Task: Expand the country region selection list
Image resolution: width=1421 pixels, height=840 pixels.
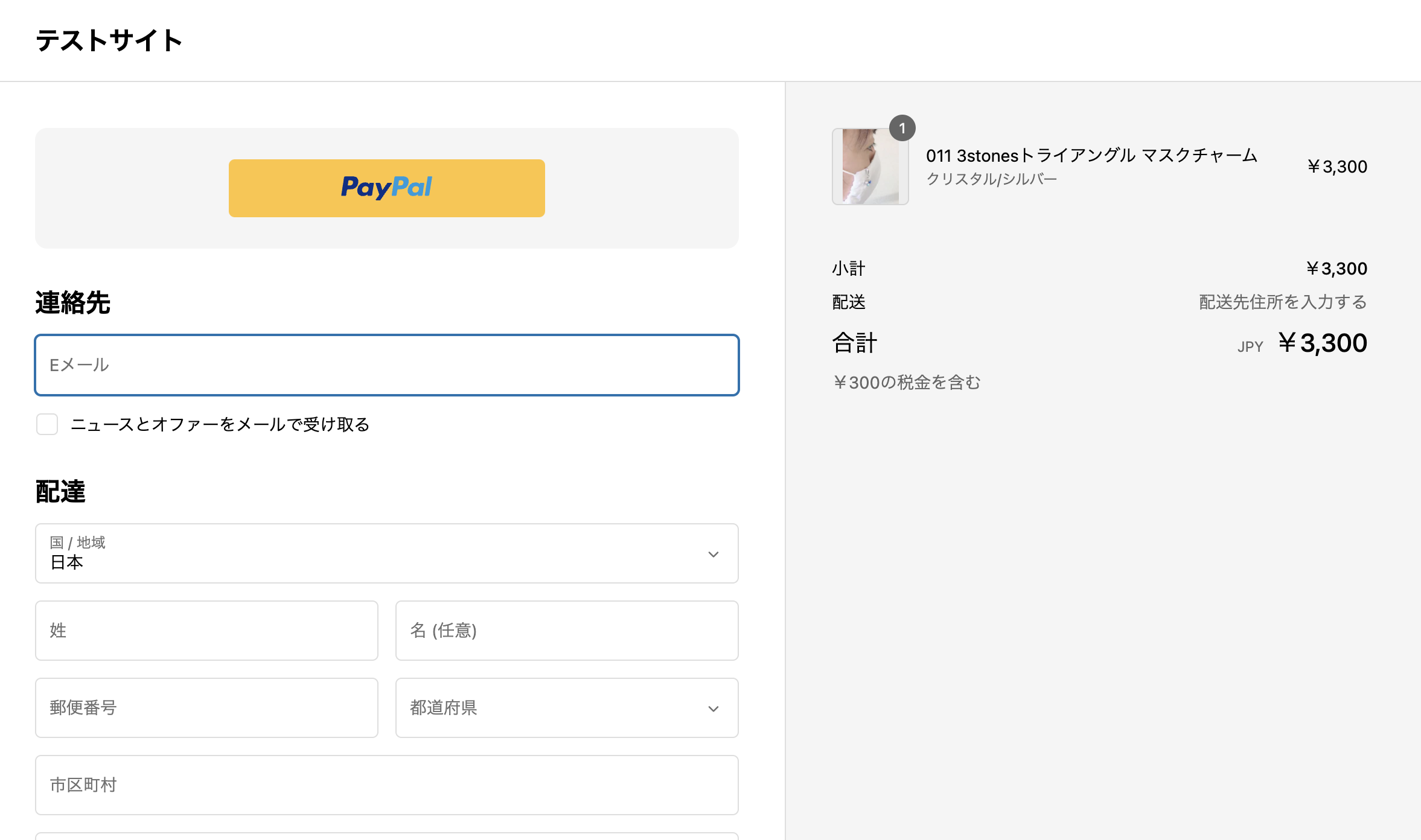Action: [386, 553]
